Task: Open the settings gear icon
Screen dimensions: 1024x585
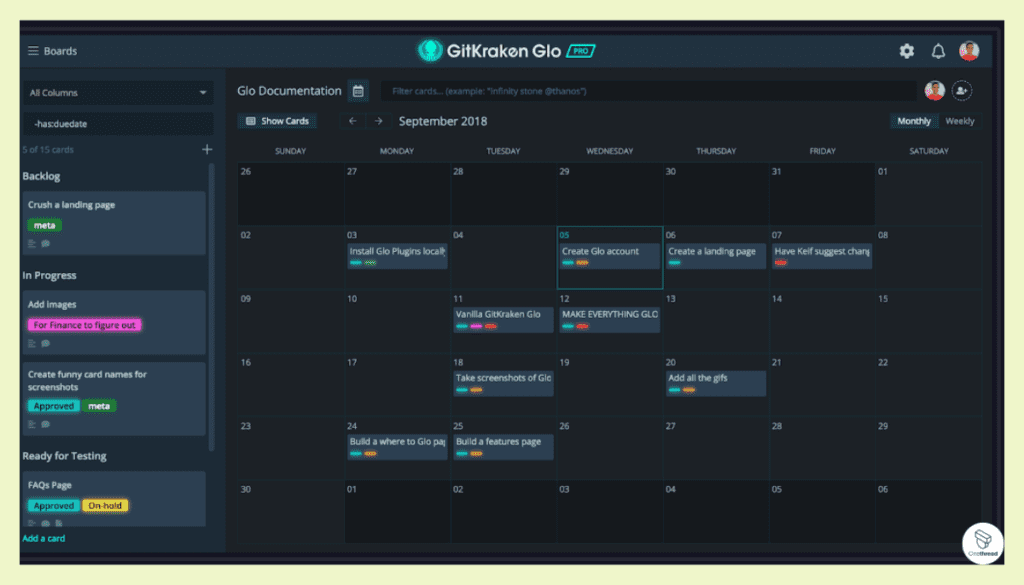Action: pyautogui.click(x=906, y=51)
